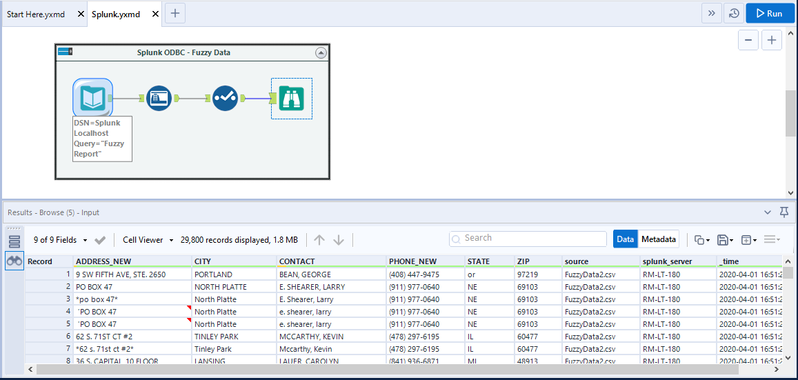Open the save results dropdown
The height and width of the screenshot is (380, 798).
click(x=725, y=240)
